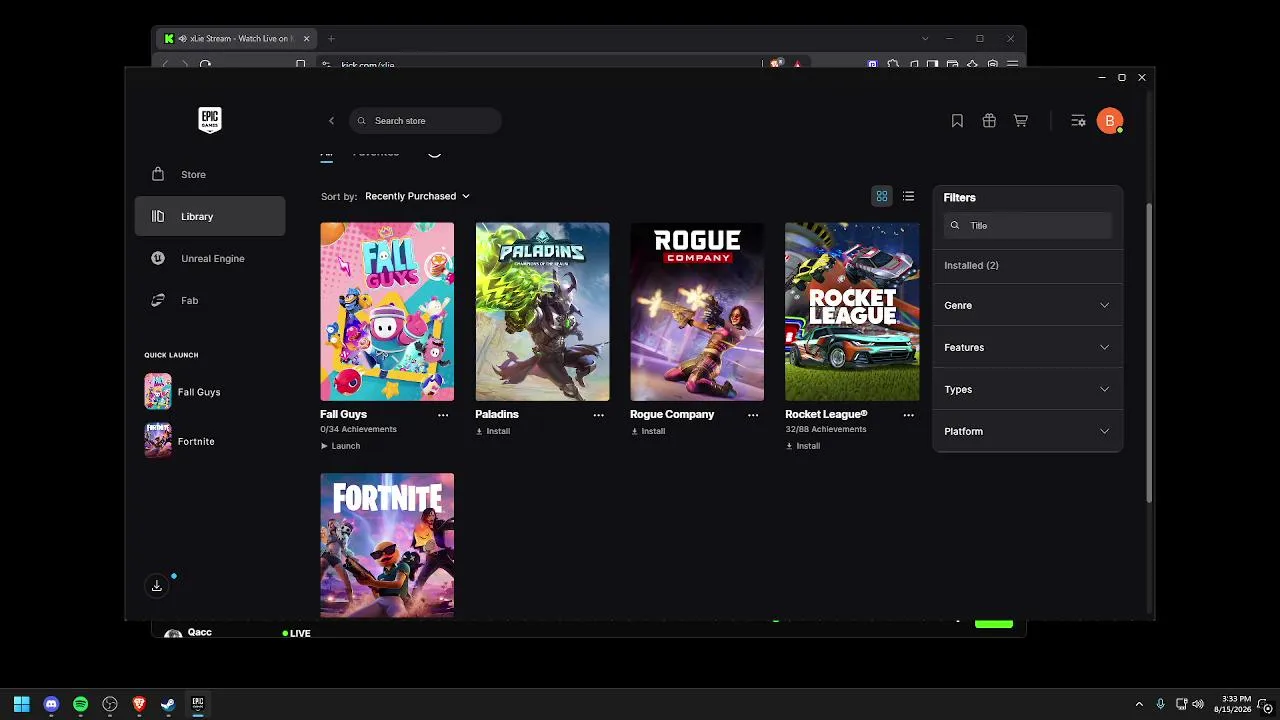
Task: Click Install under Rogue Company
Action: pos(648,431)
